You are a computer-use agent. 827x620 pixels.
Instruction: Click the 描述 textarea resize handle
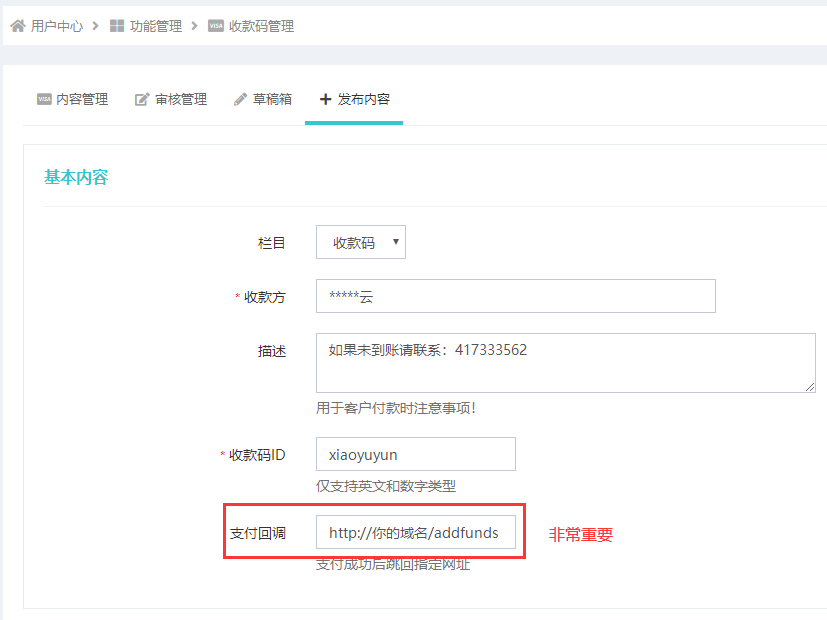(810, 387)
